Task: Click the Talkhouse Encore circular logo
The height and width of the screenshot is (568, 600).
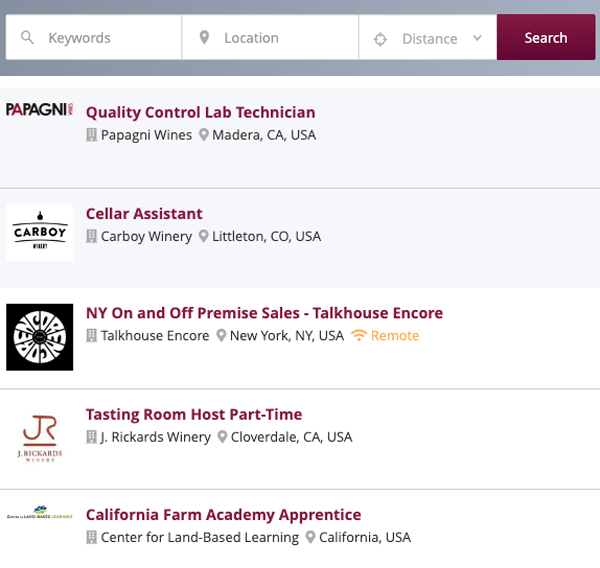Action: [39, 337]
